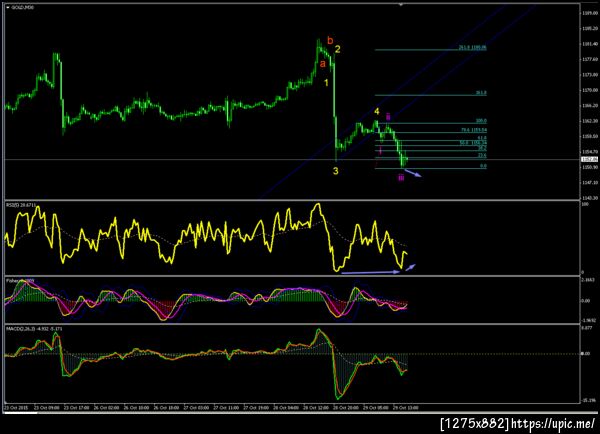
Task: Click the '27 Oct 19:00' time axis label
Action: [256, 408]
